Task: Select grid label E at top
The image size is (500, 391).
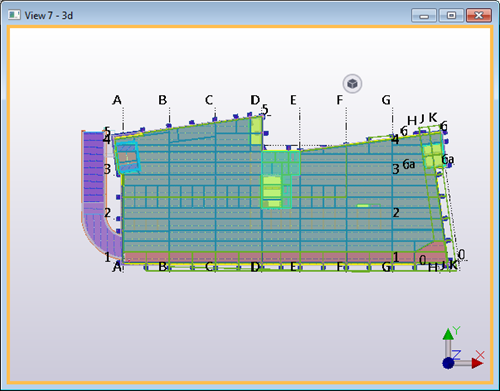Action: (293, 100)
